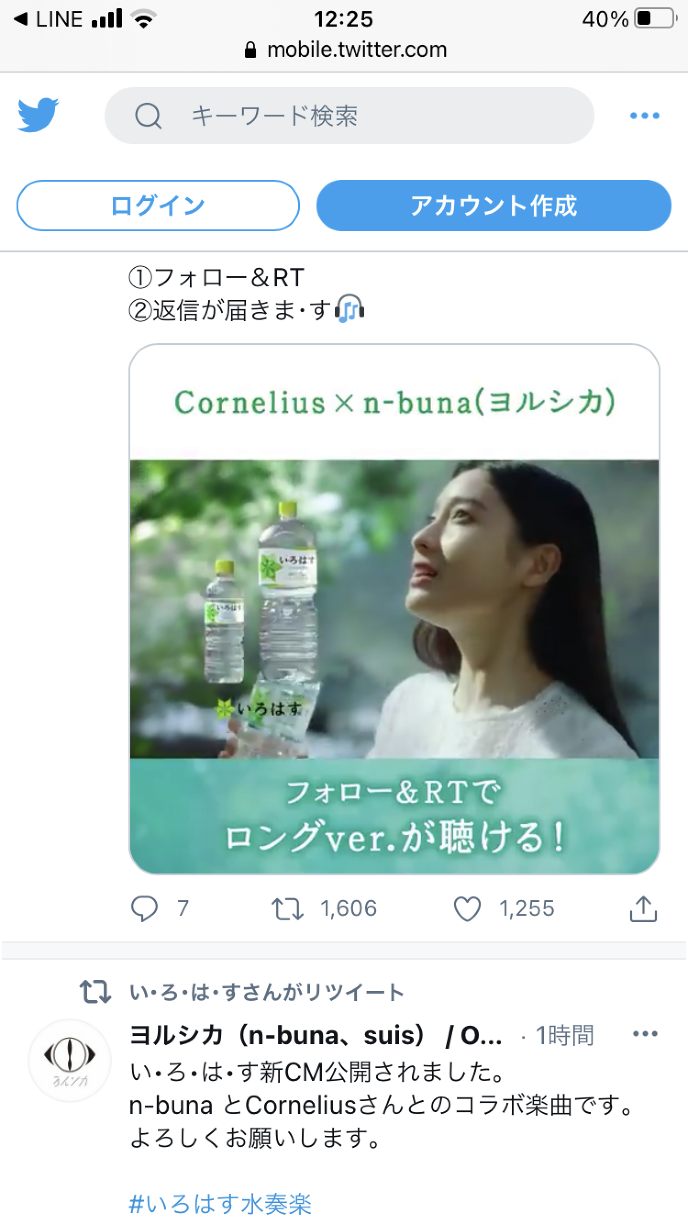
Task: Open the ヨルシカ (n-buna、suis) profile name
Action: [x=315, y=1035]
